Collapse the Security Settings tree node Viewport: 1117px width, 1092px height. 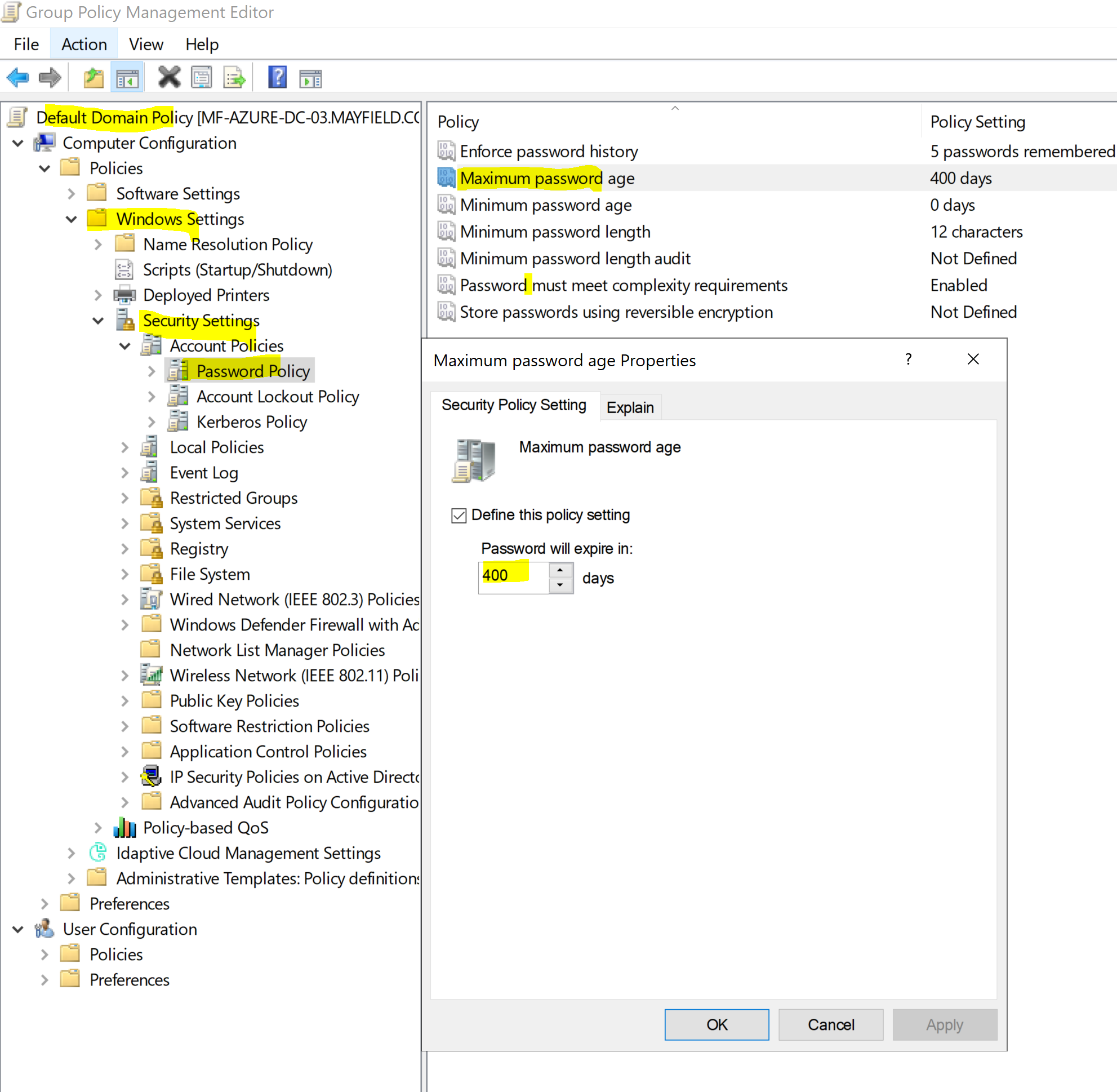click(98, 321)
